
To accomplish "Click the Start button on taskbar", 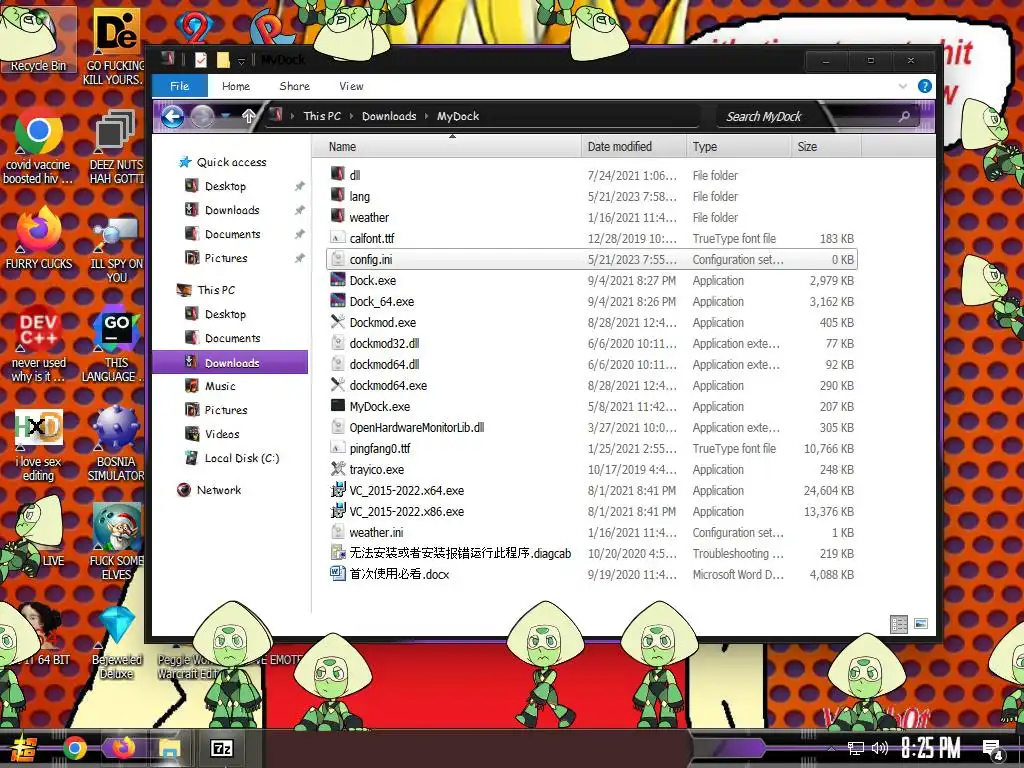I will [x=22, y=748].
